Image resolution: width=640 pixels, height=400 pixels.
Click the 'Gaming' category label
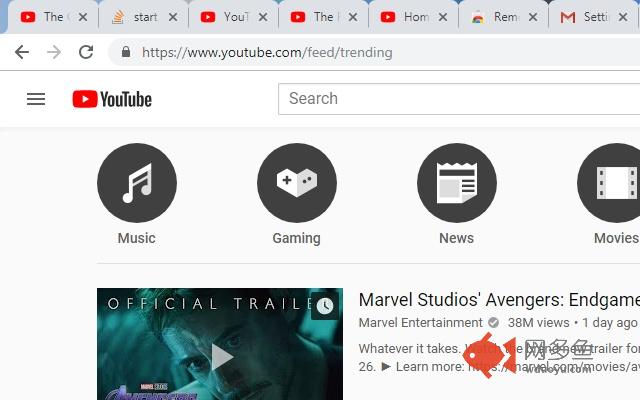pos(297,238)
